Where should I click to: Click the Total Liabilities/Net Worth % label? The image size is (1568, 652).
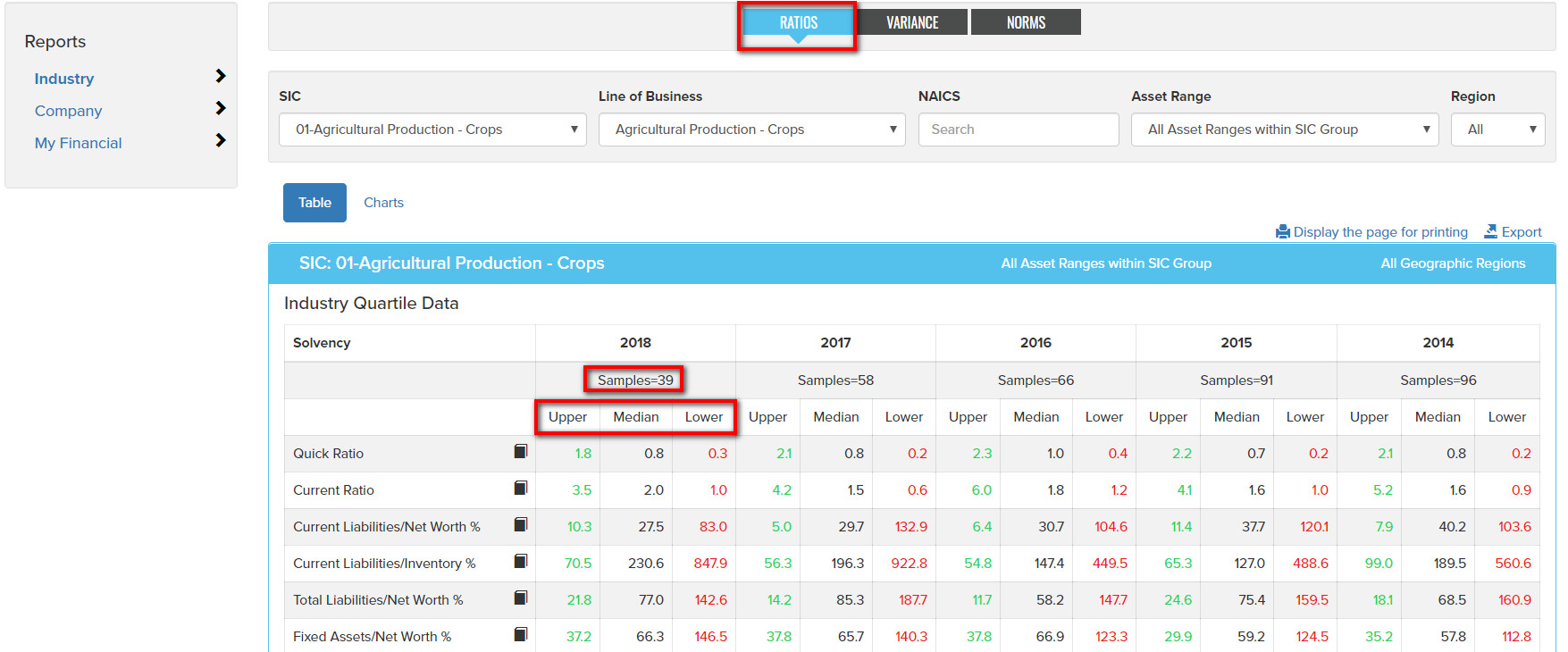(x=378, y=600)
